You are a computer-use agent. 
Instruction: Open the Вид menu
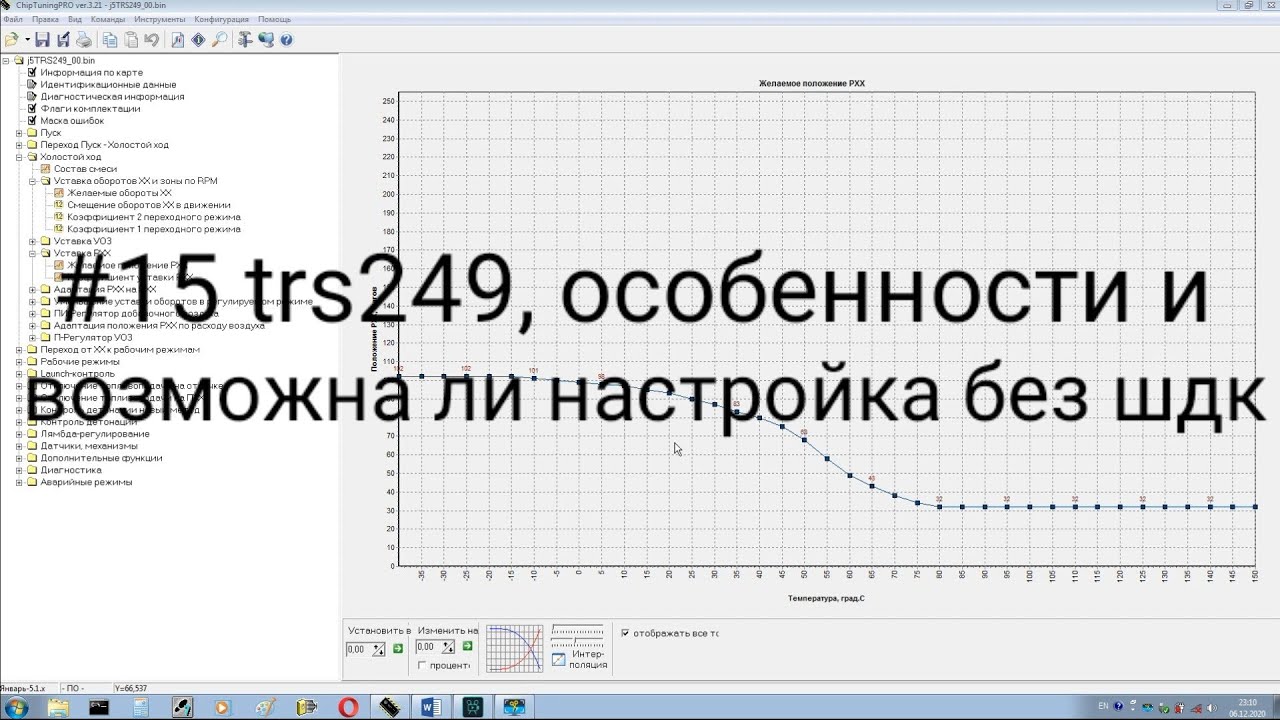coord(75,19)
